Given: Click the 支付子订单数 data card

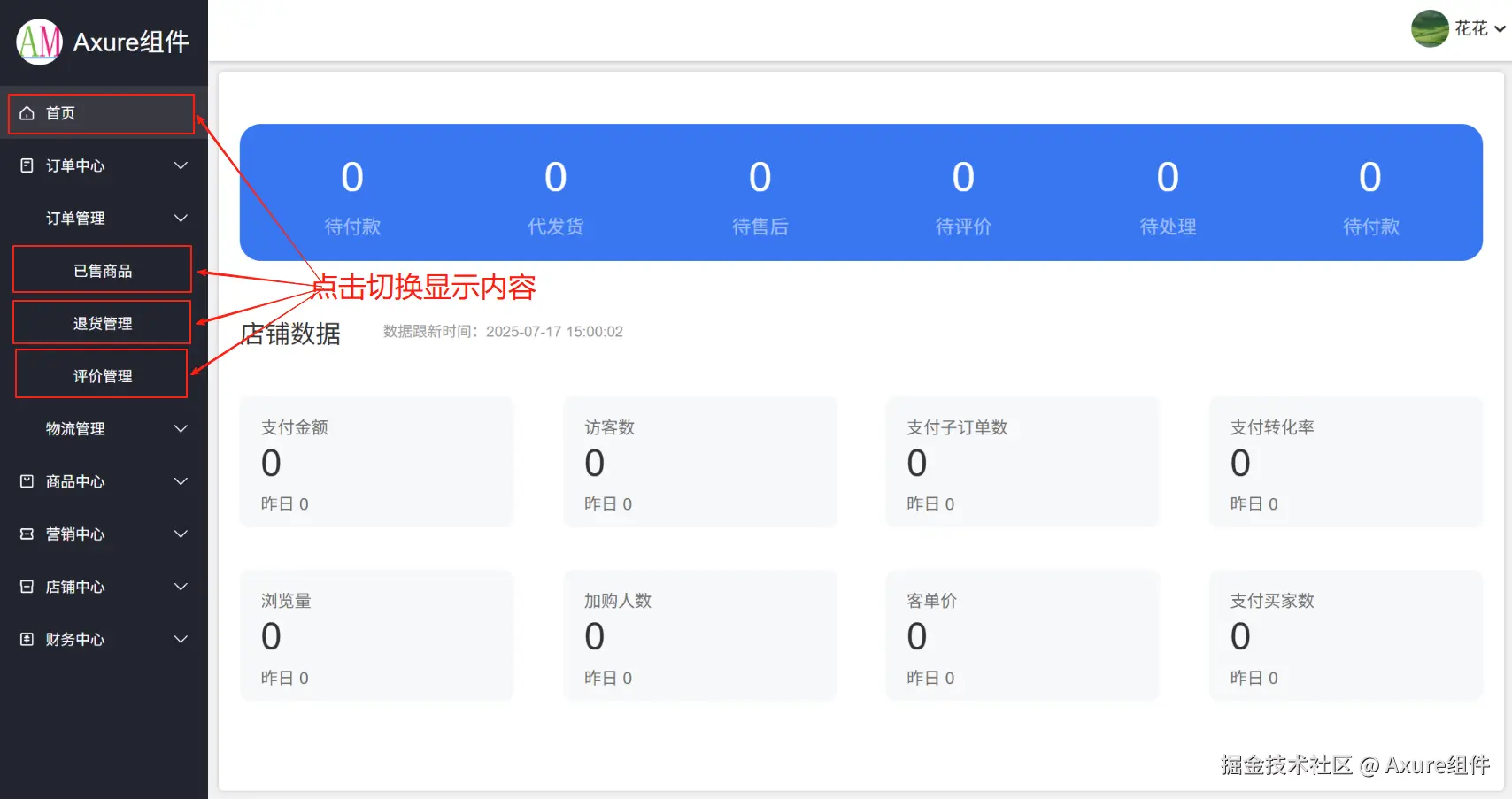Looking at the screenshot, I should [1022, 462].
